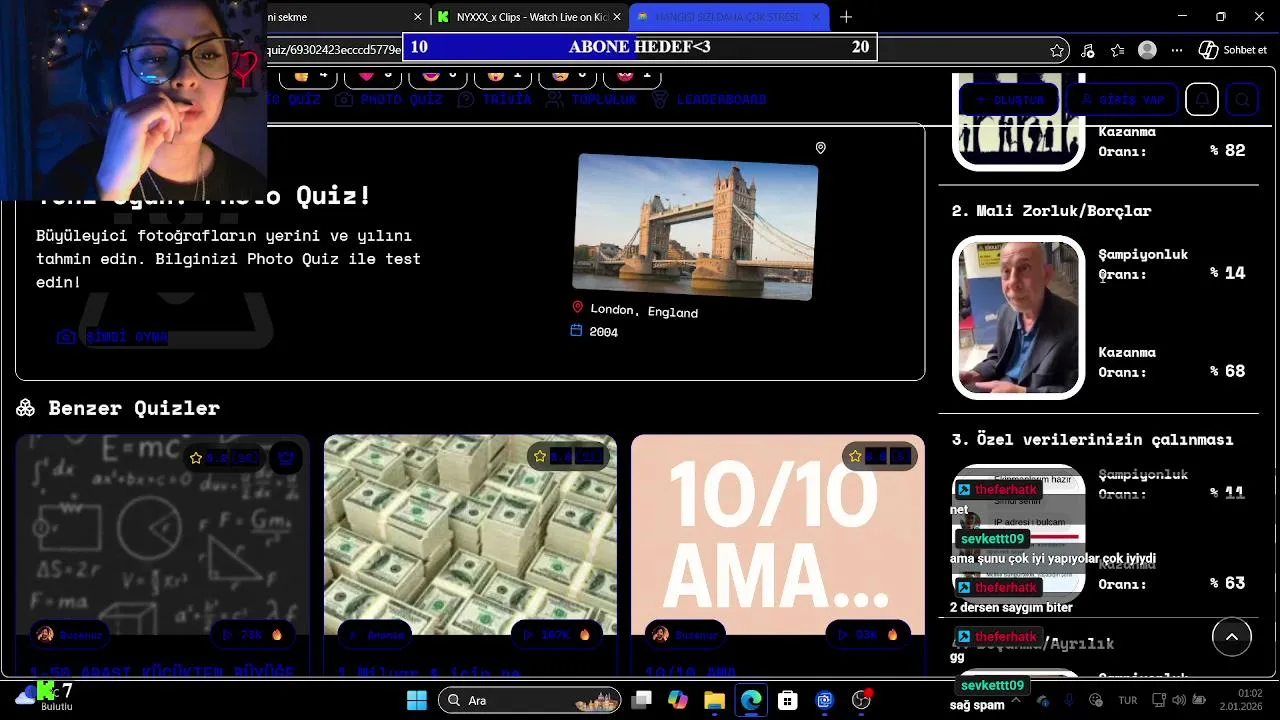Click '2. Mali Zorluk/Borçlar' heading
1280x720 pixels.
1051,211
